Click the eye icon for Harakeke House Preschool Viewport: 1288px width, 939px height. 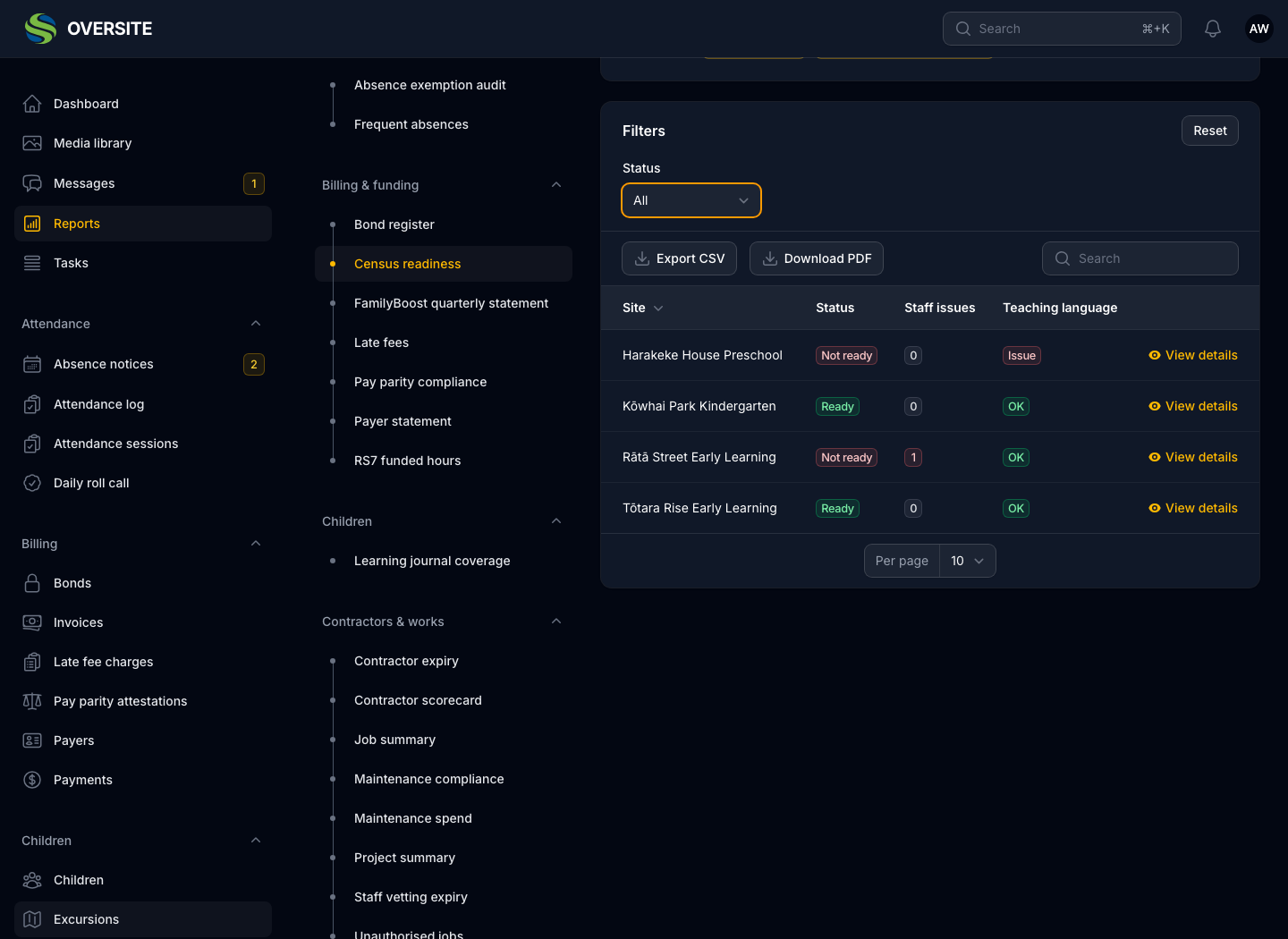coord(1155,355)
